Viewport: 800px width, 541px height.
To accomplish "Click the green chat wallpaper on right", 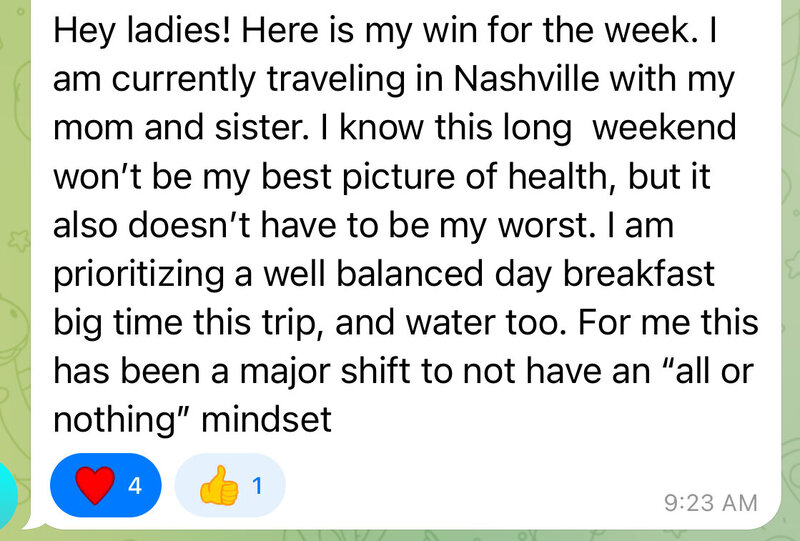I will [x=790, y=255].
